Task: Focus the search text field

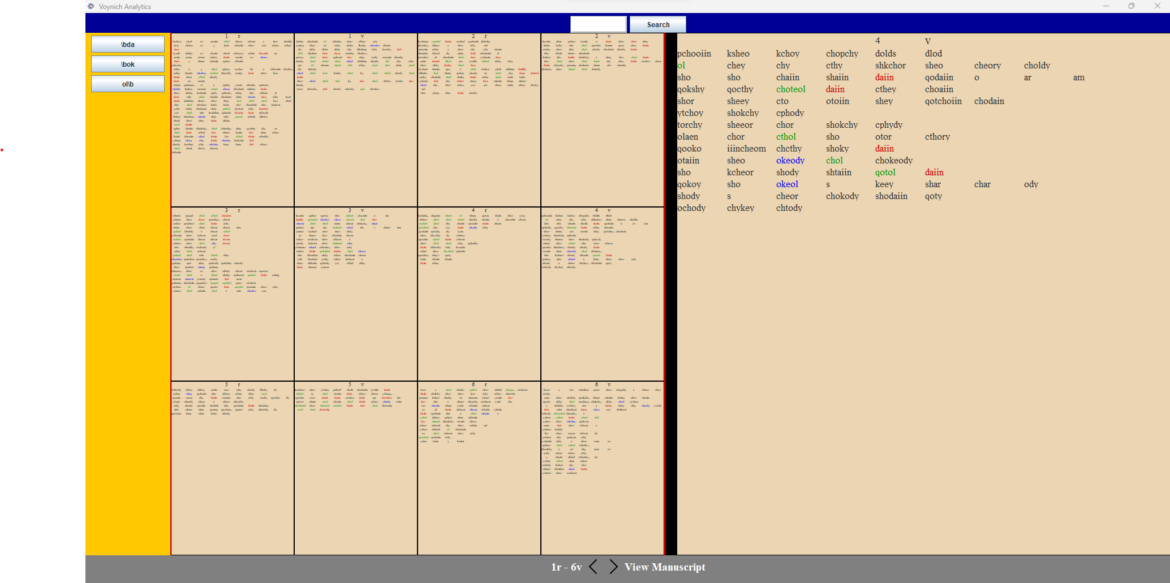Action: (x=598, y=25)
